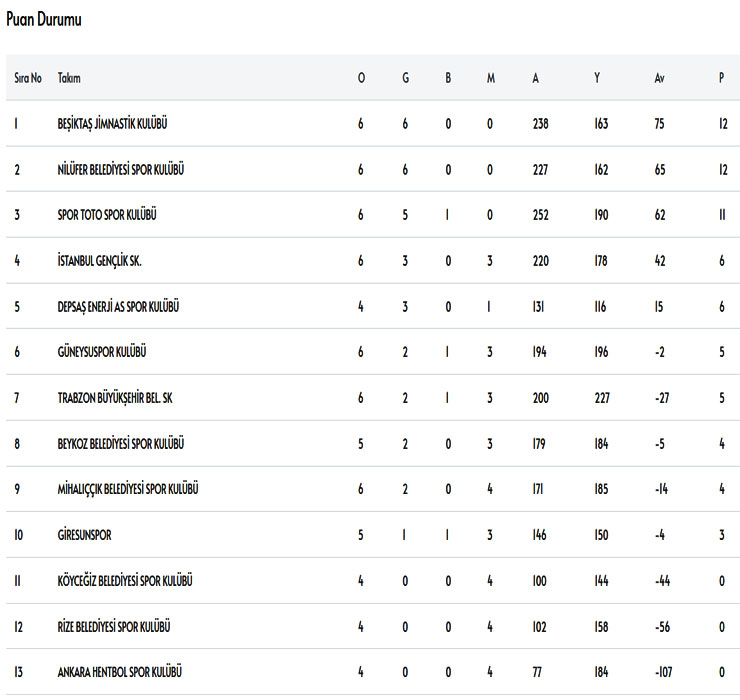Click the 'O' games played header
The height and width of the screenshot is (700, 740).
(361, 78)
